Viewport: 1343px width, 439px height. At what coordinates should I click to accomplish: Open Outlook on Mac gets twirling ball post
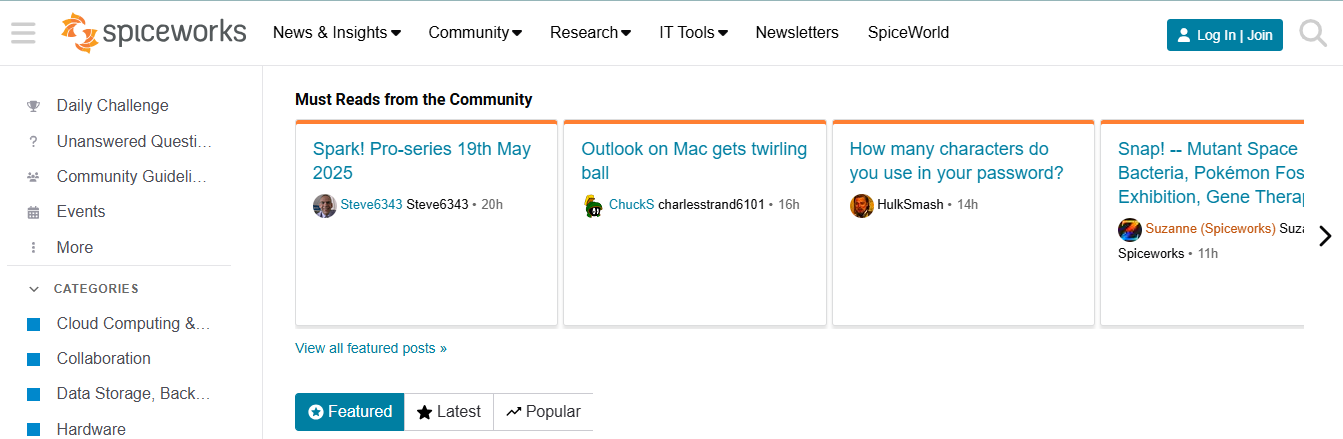coord(694,161)
